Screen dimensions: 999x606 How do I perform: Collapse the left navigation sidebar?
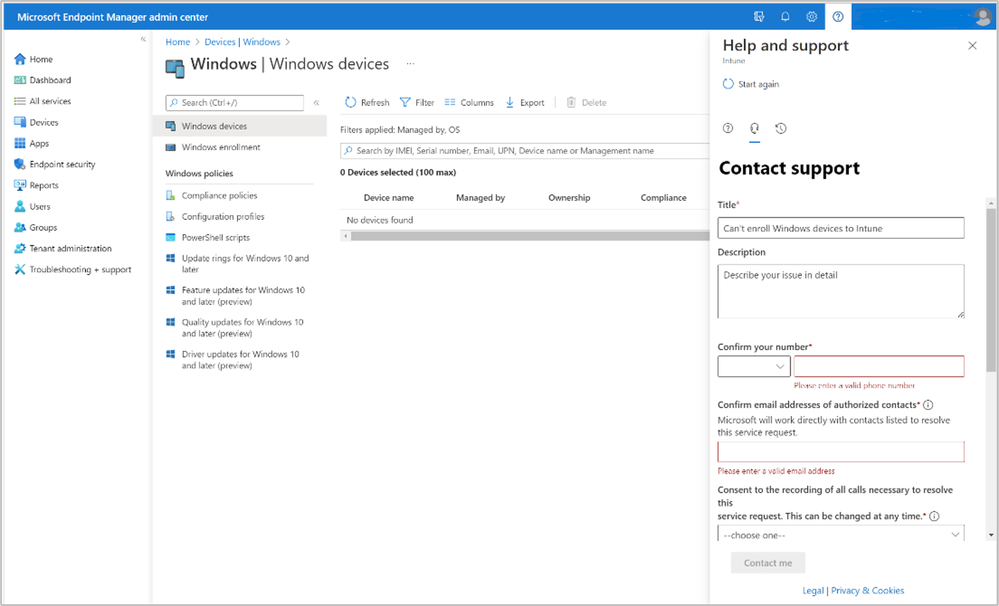(143, 40)
